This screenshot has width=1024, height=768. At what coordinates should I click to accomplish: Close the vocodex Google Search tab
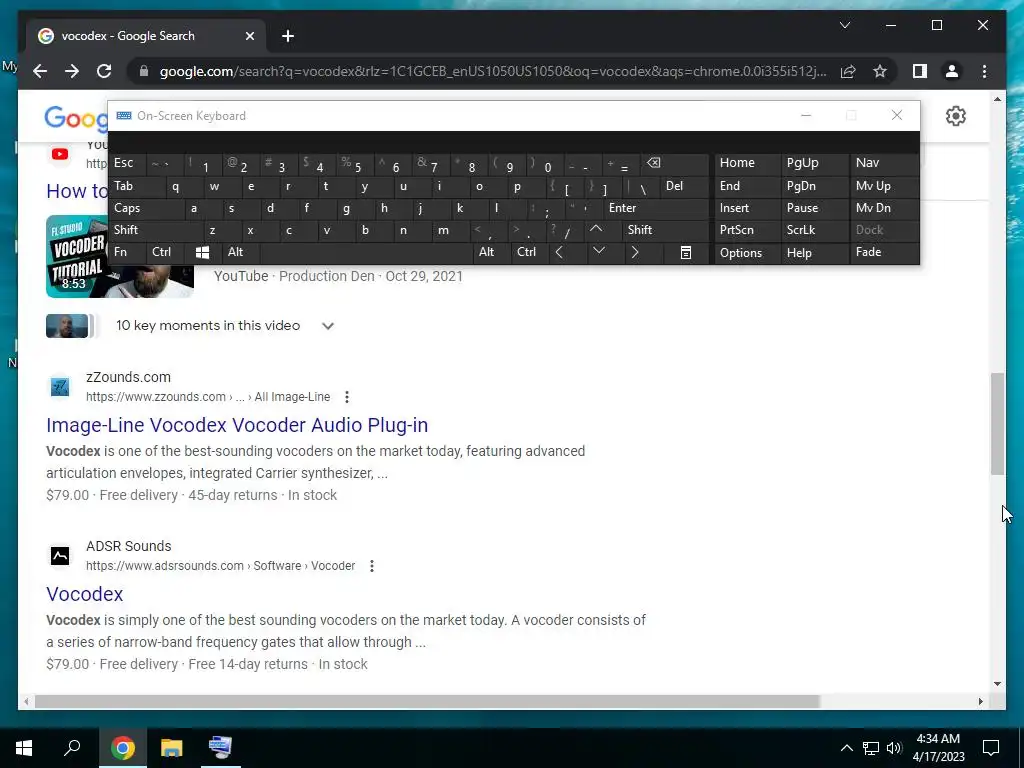pos(249,36)
